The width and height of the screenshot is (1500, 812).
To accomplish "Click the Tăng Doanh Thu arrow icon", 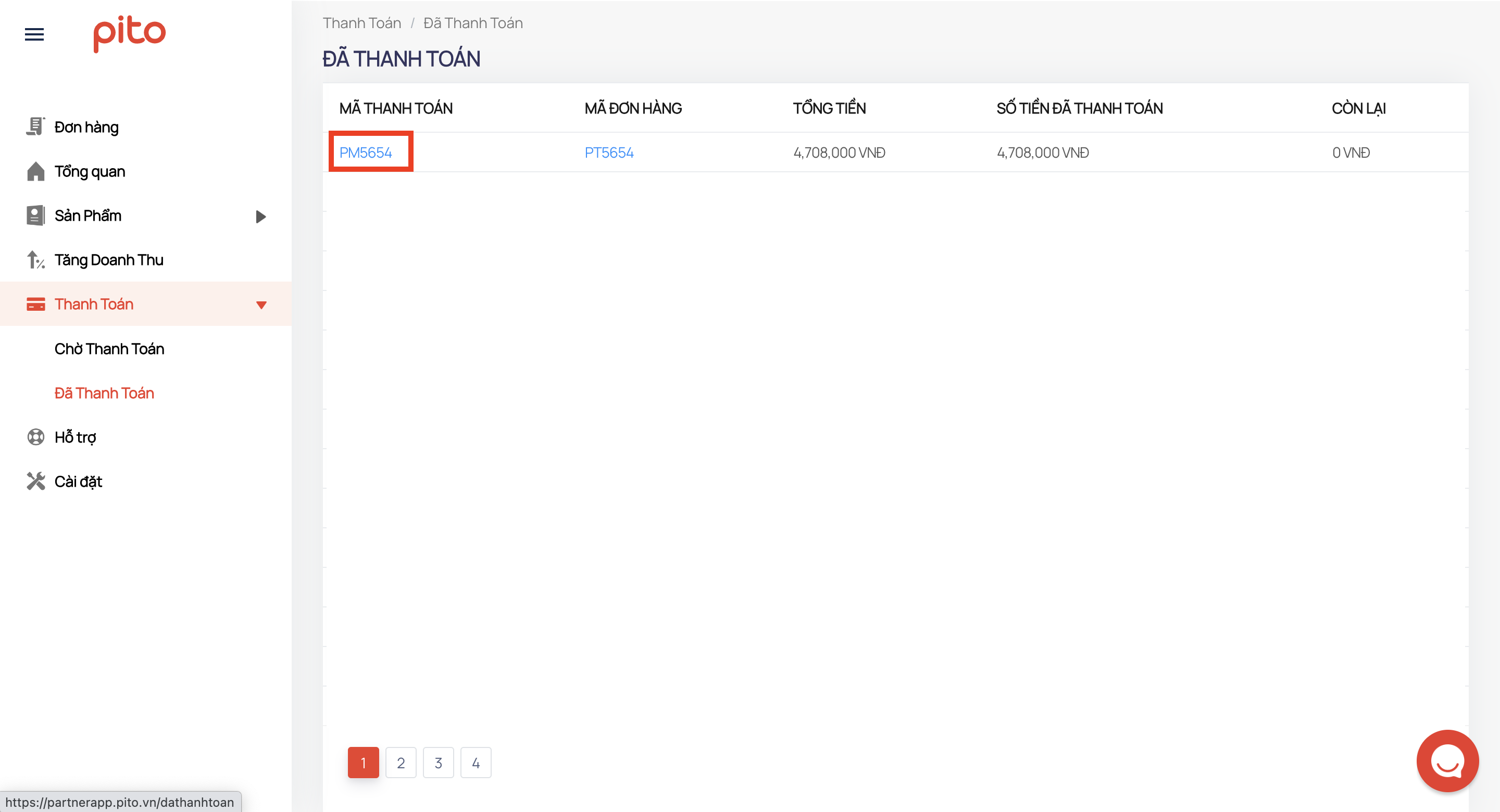I will click(35, 260).
